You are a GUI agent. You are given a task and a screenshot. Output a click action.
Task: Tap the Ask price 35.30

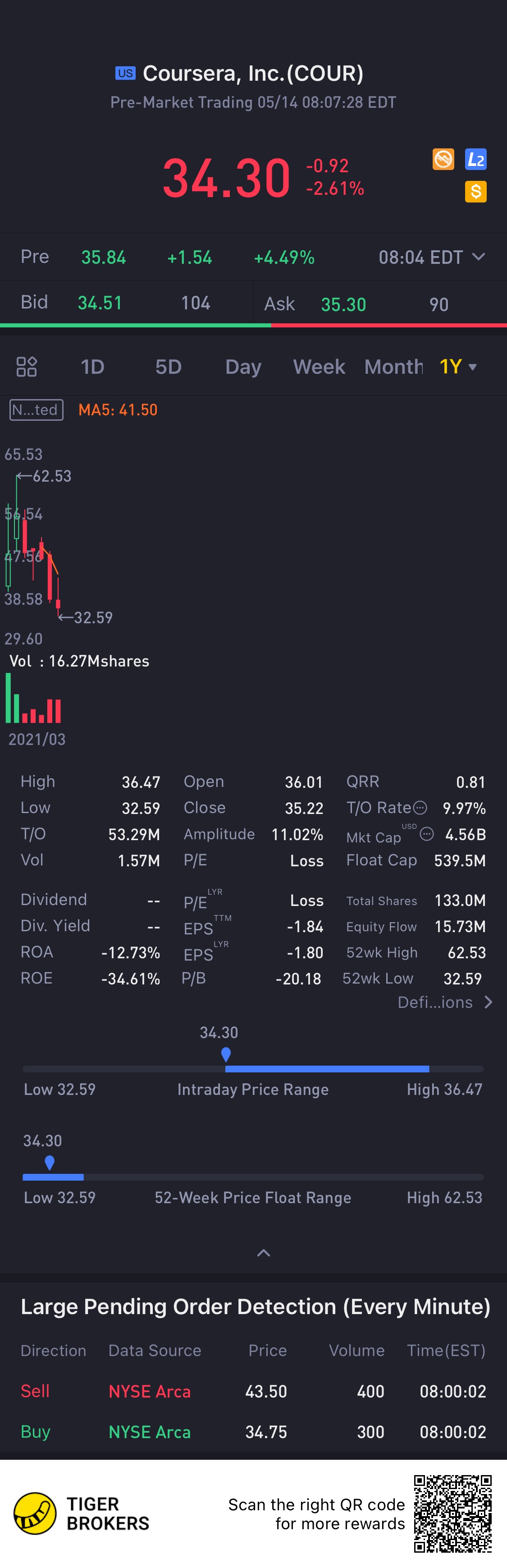343,304
